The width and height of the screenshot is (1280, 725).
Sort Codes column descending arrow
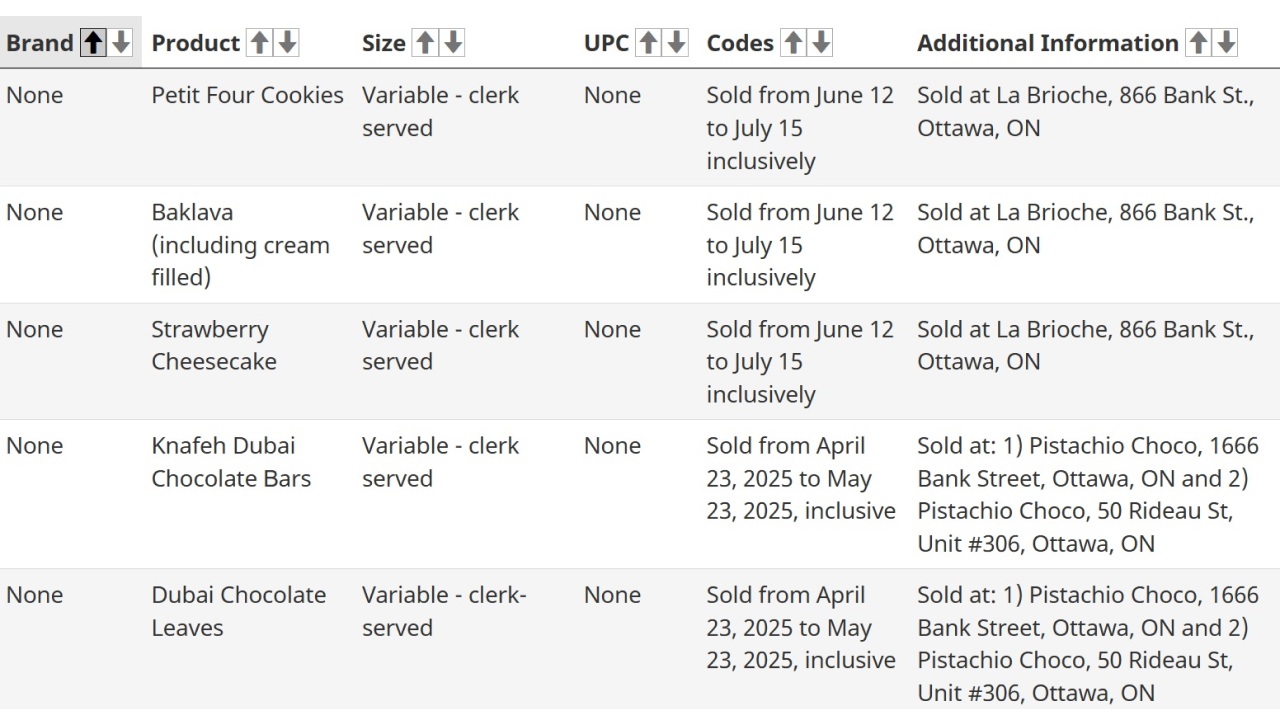point(821,43)
